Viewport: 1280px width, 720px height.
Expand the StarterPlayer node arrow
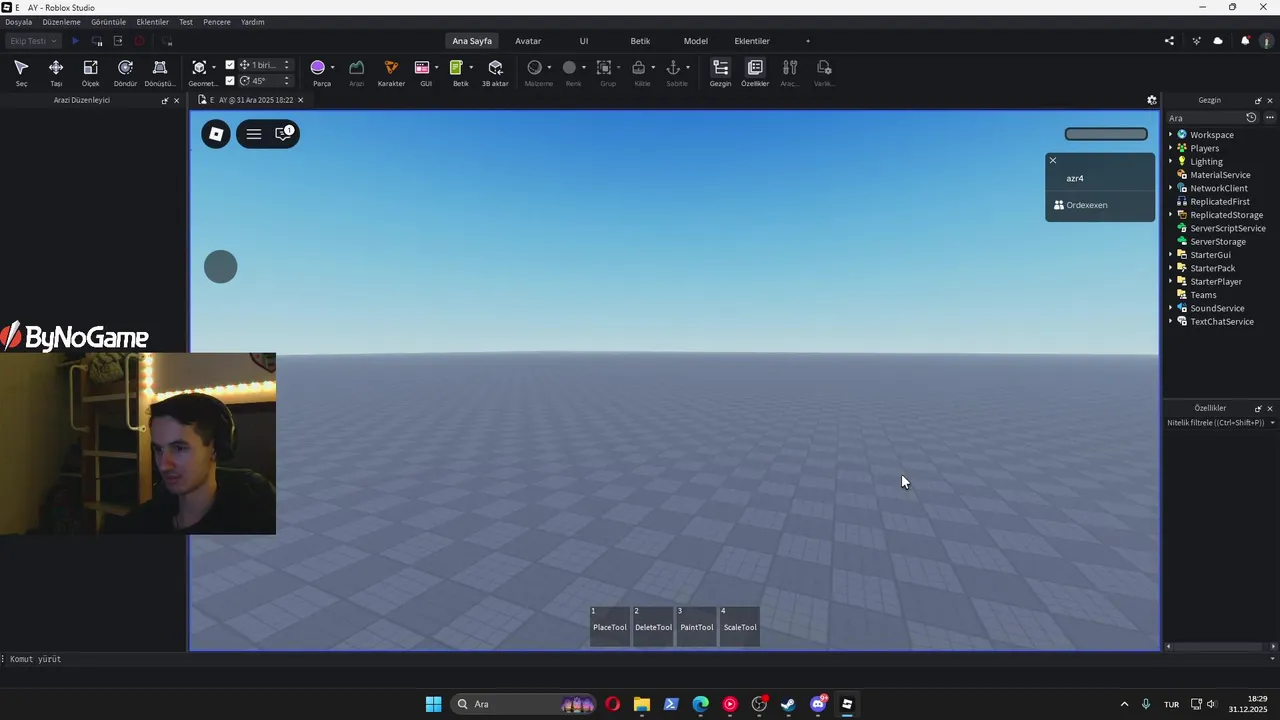click(x=1171, y=282)
